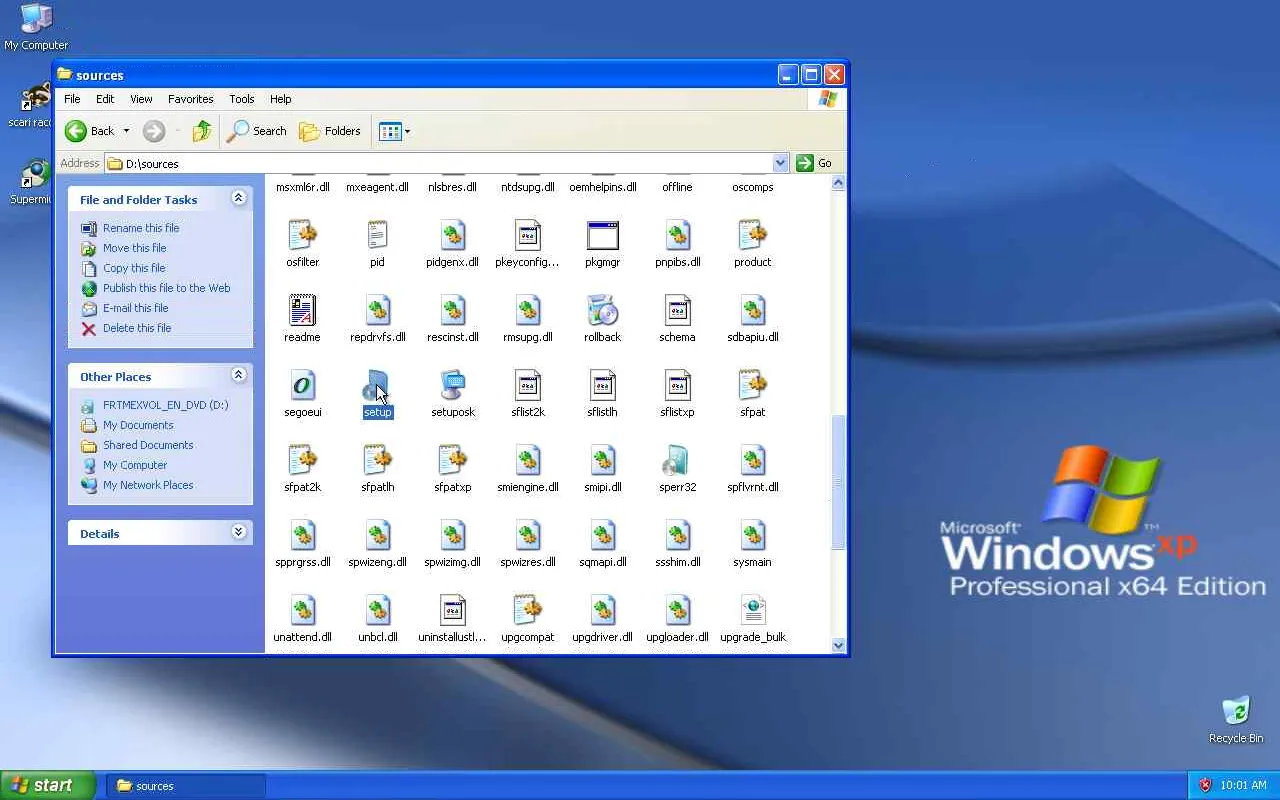Select the osfilter file icon
Viewport: 1280px width, 800px height.
pos(302,236)
